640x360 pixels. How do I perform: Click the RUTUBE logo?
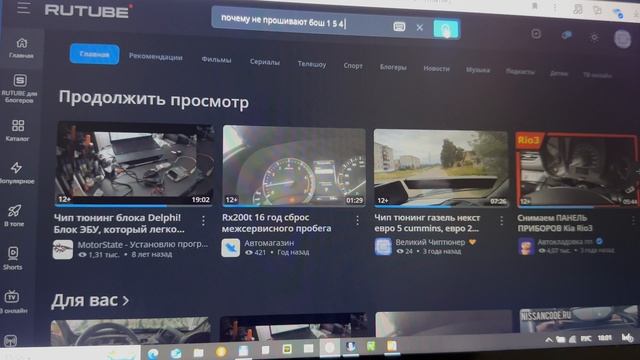(x=89, y=11)
